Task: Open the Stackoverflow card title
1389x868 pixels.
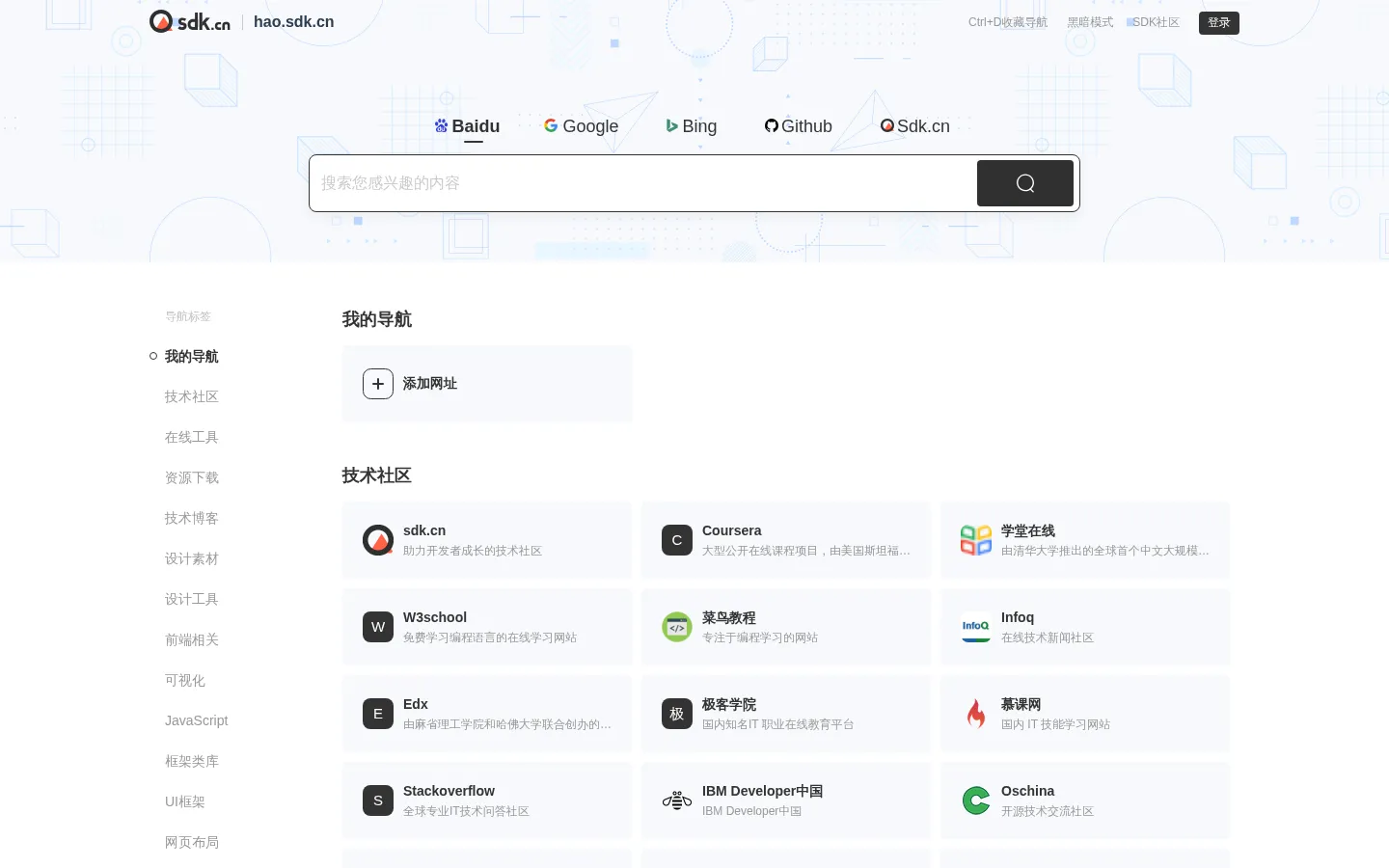Action: [449, 791]
